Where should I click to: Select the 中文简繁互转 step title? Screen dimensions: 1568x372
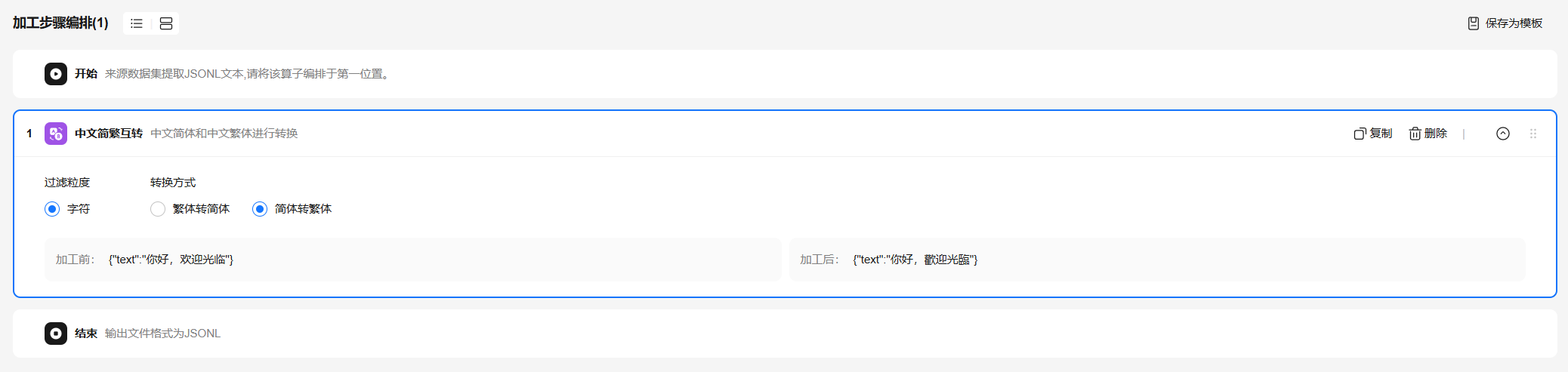click(x=109, y=134)
